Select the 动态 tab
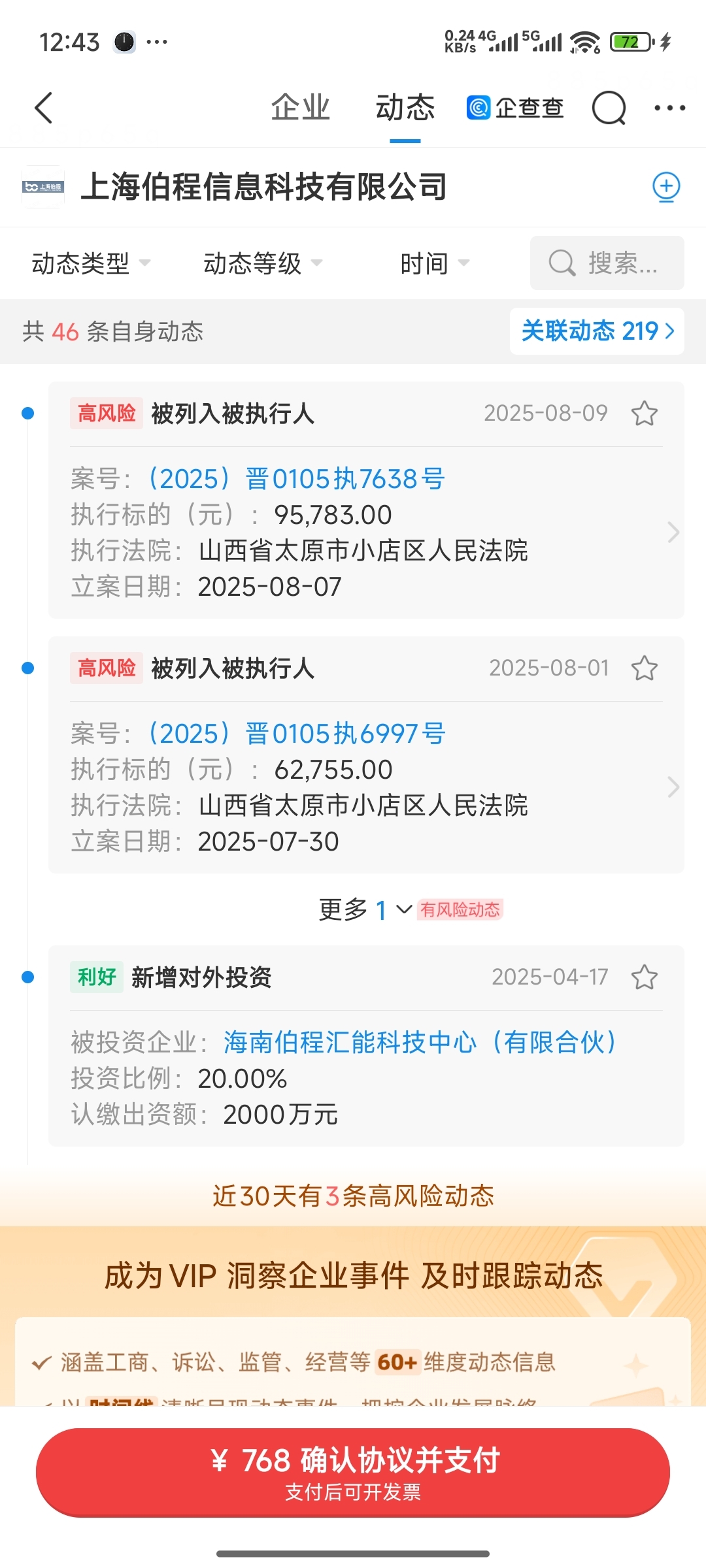 (x=405, y=108)
